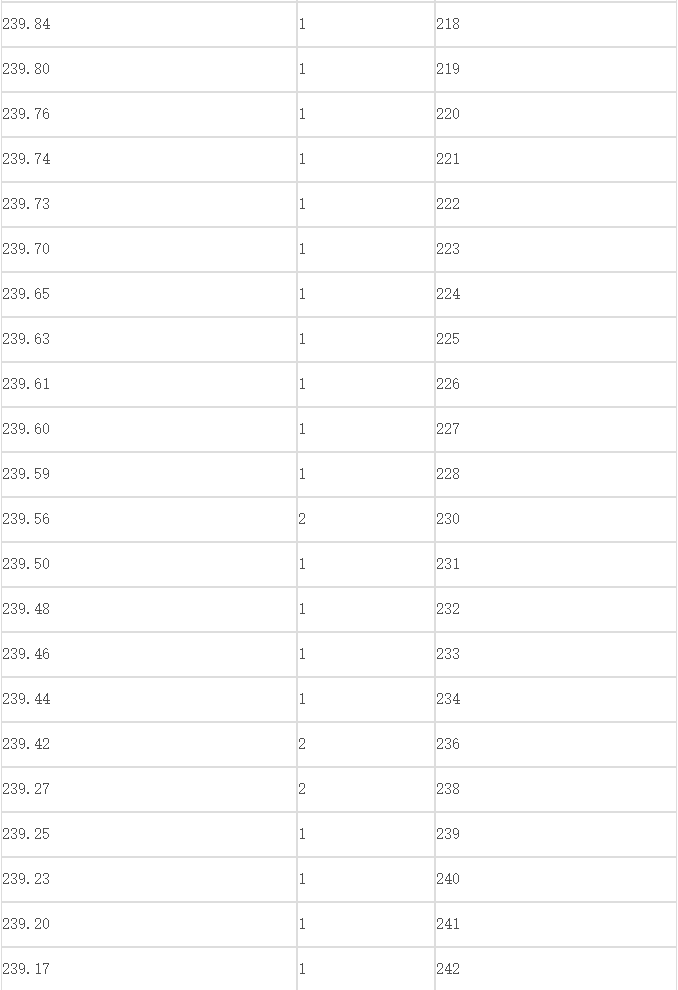The width and height of the screenshot is (678, 990).
Task: Click the cumulative cell 220
Action: point(556,114)
